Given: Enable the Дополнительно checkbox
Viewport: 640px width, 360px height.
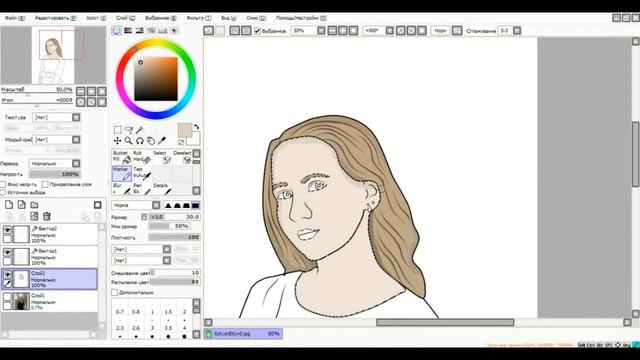Looking at the screenshot, I should click(x=115, y=292).
